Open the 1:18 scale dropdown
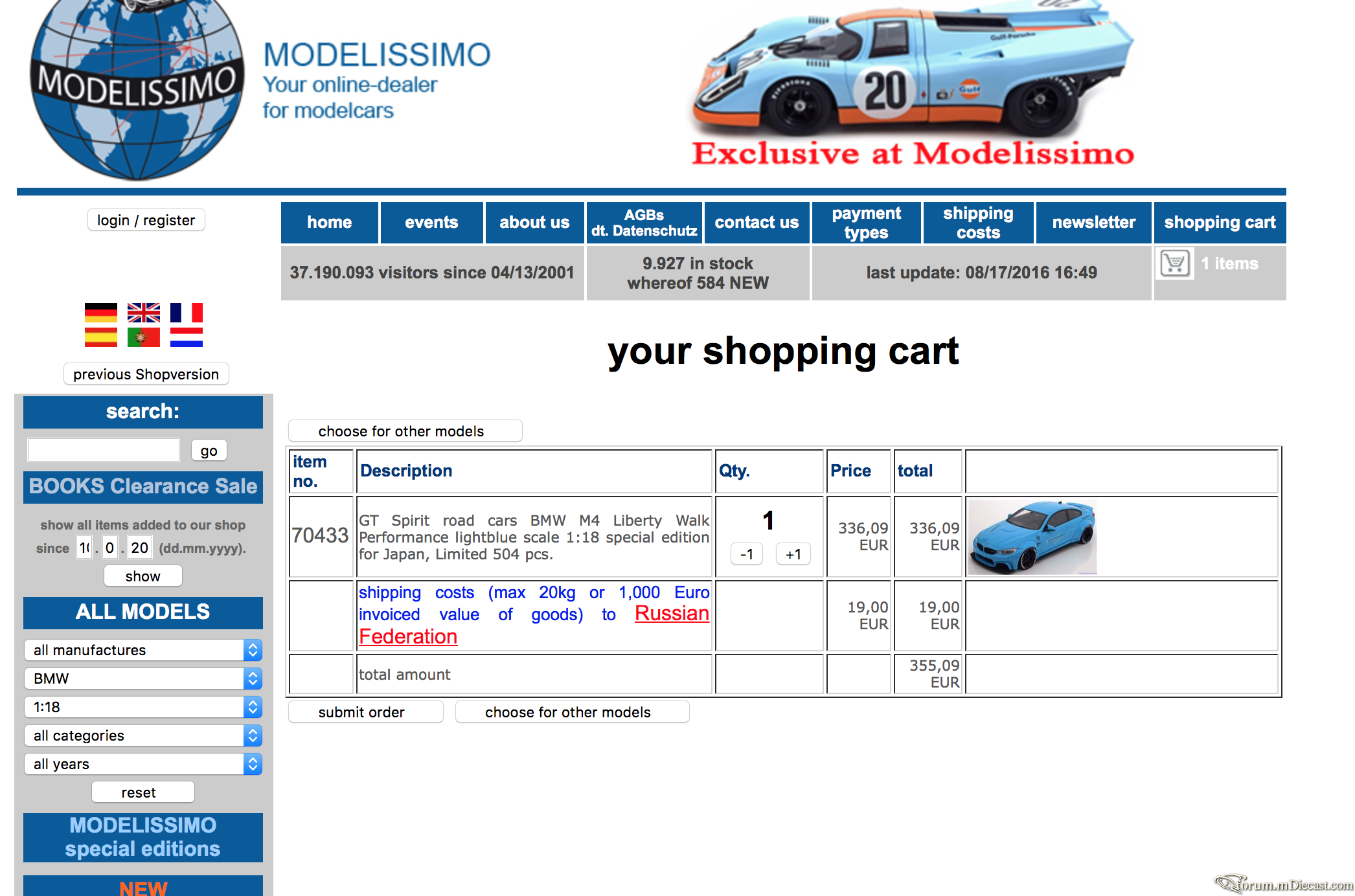This screenshot has width=1355, height=896. [143, 707]
